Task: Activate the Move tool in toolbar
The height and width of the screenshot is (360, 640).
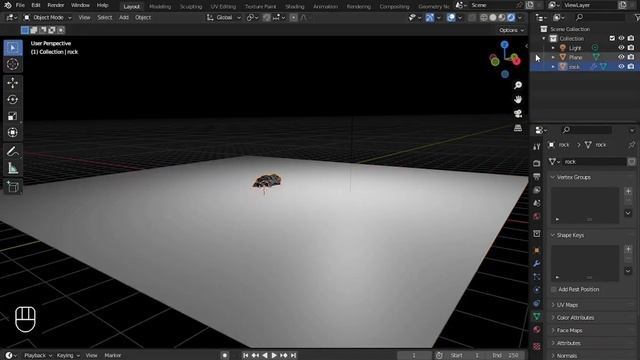Action: click(13, 83)
